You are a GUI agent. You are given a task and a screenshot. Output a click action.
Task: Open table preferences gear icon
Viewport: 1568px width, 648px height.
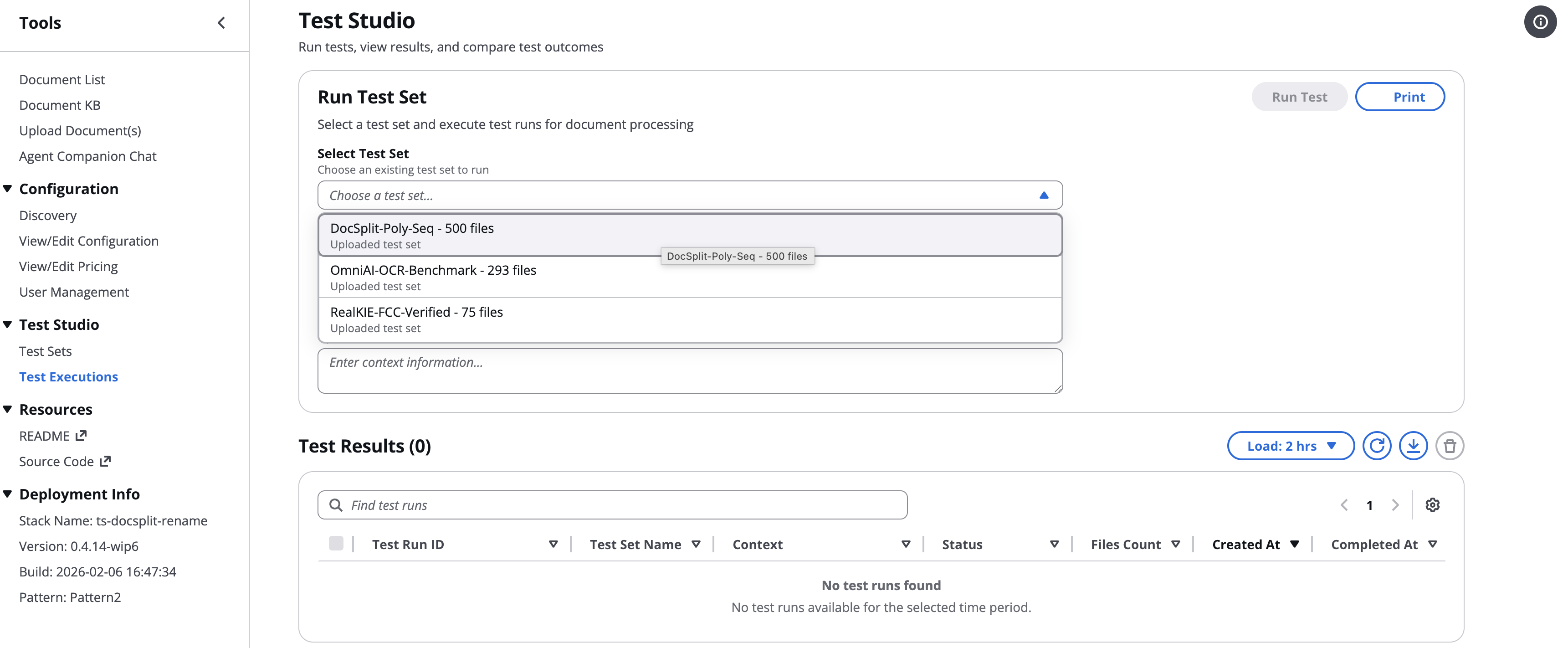point(1432,505)
